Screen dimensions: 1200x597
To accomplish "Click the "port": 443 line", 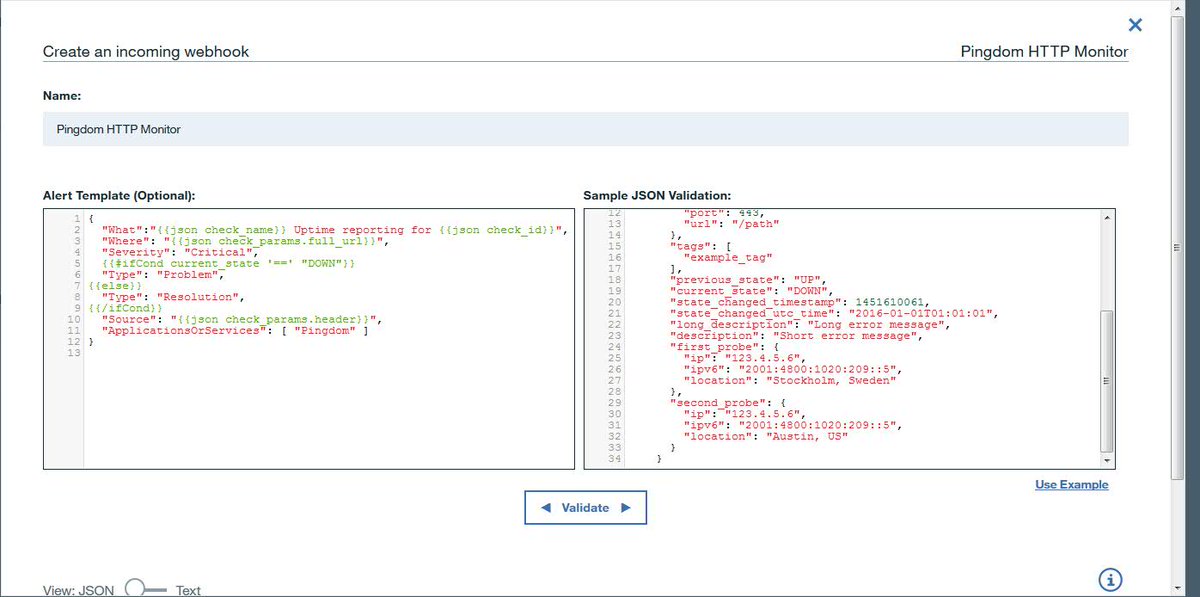I will (x=723, y=213).
